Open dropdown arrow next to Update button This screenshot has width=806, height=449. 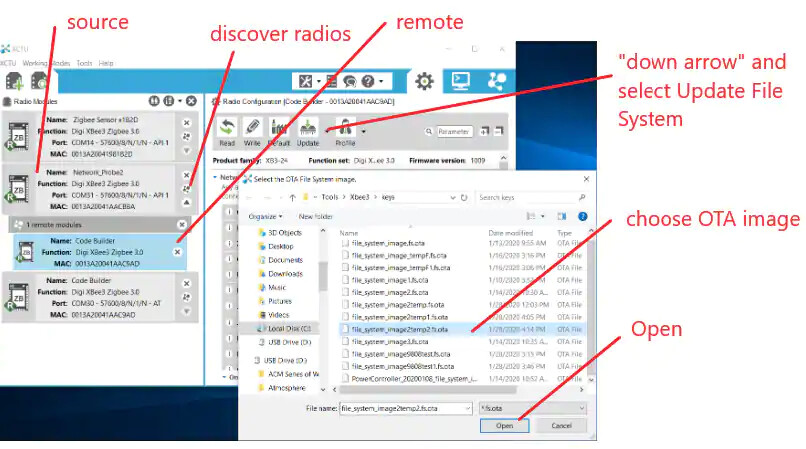pos(327,131)
